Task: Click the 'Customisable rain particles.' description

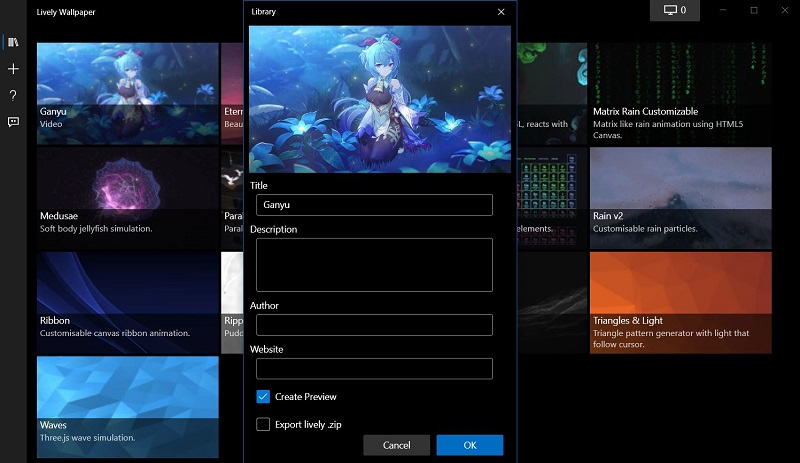Action: (x=645, y=229)
